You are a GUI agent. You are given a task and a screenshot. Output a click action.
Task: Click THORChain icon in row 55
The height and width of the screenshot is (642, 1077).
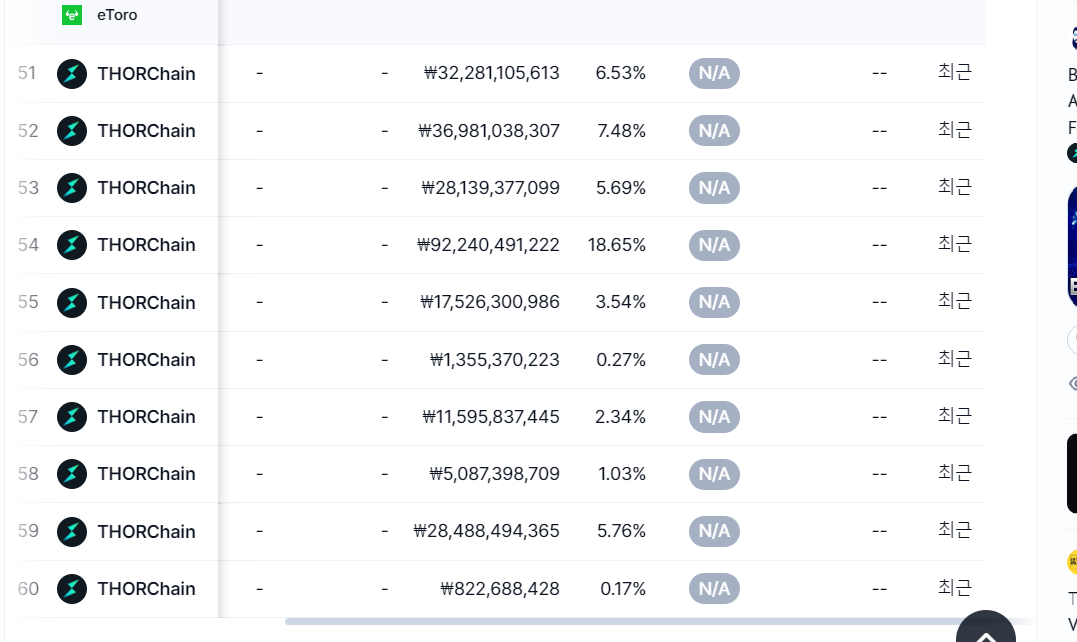(x=71, y=302)
